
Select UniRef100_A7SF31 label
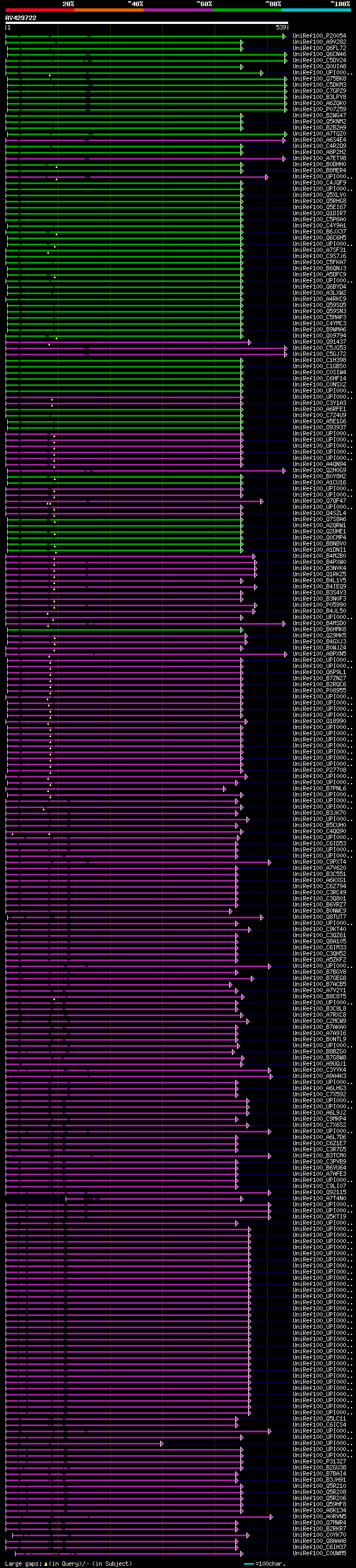(x=319, y=250)
